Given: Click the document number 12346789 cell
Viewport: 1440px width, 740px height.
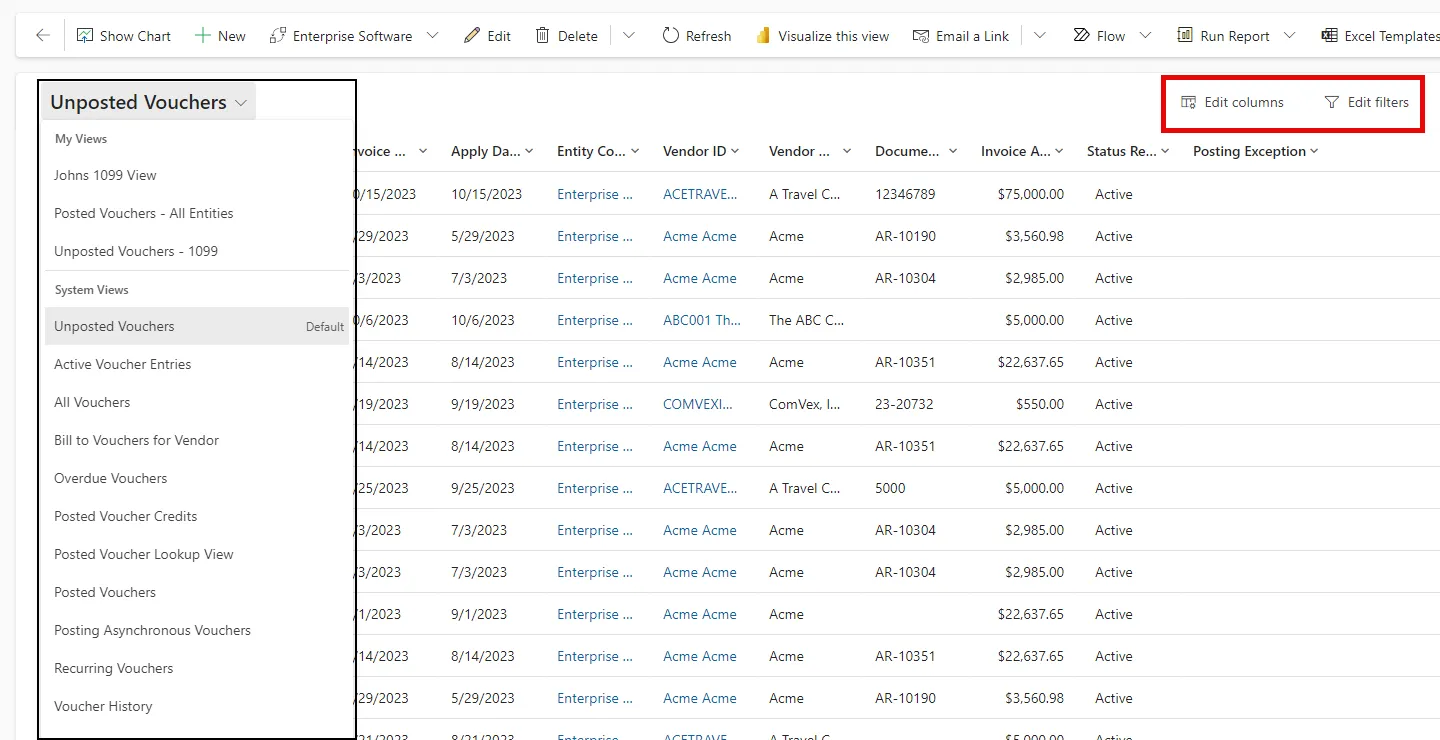Looking at the screenshot, I should [x=905, y=194].
